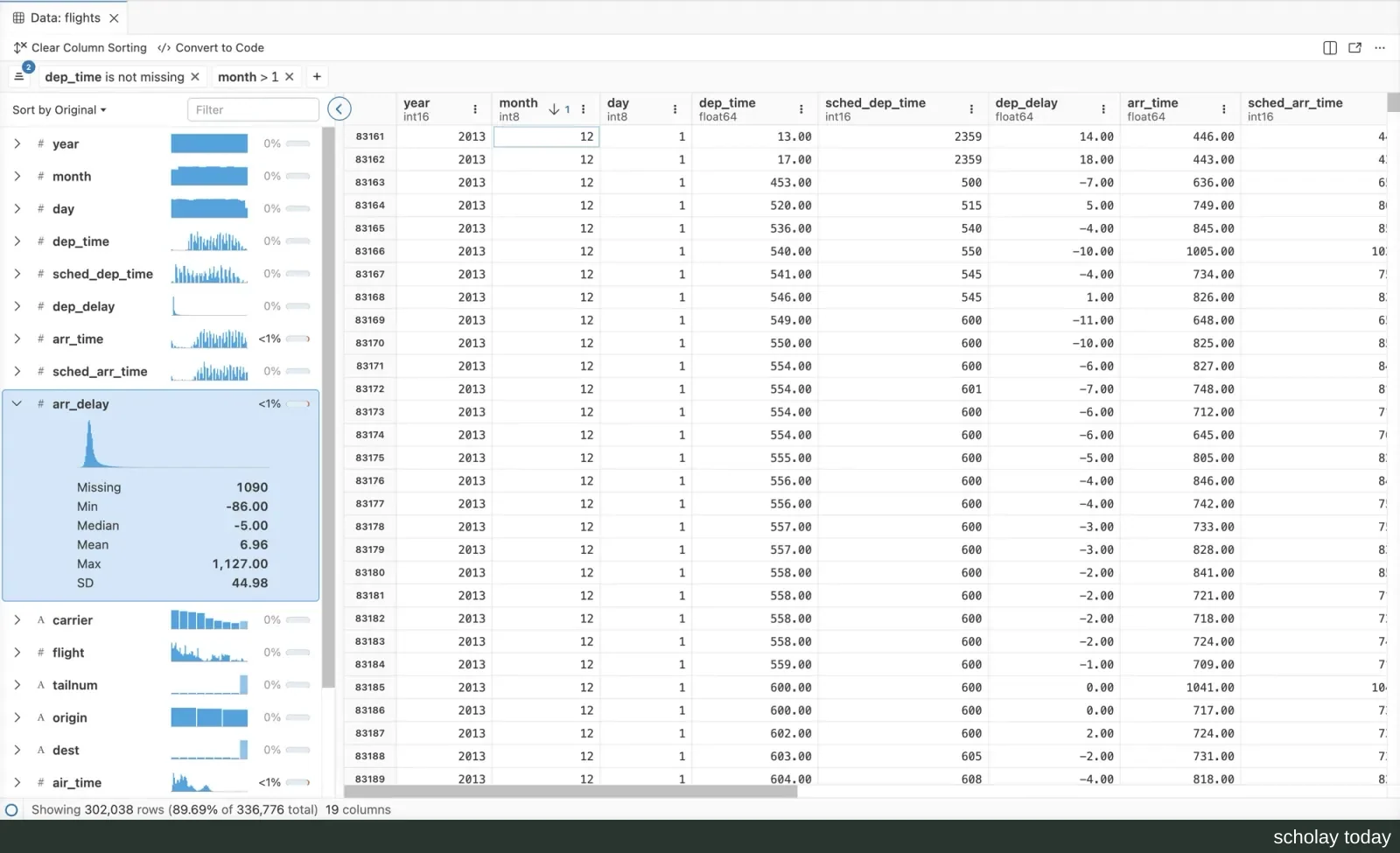Screen dimensions: 1400x853
Task: Click the horizontal scrollbar of the data grid
Action: tap(570, 791)
